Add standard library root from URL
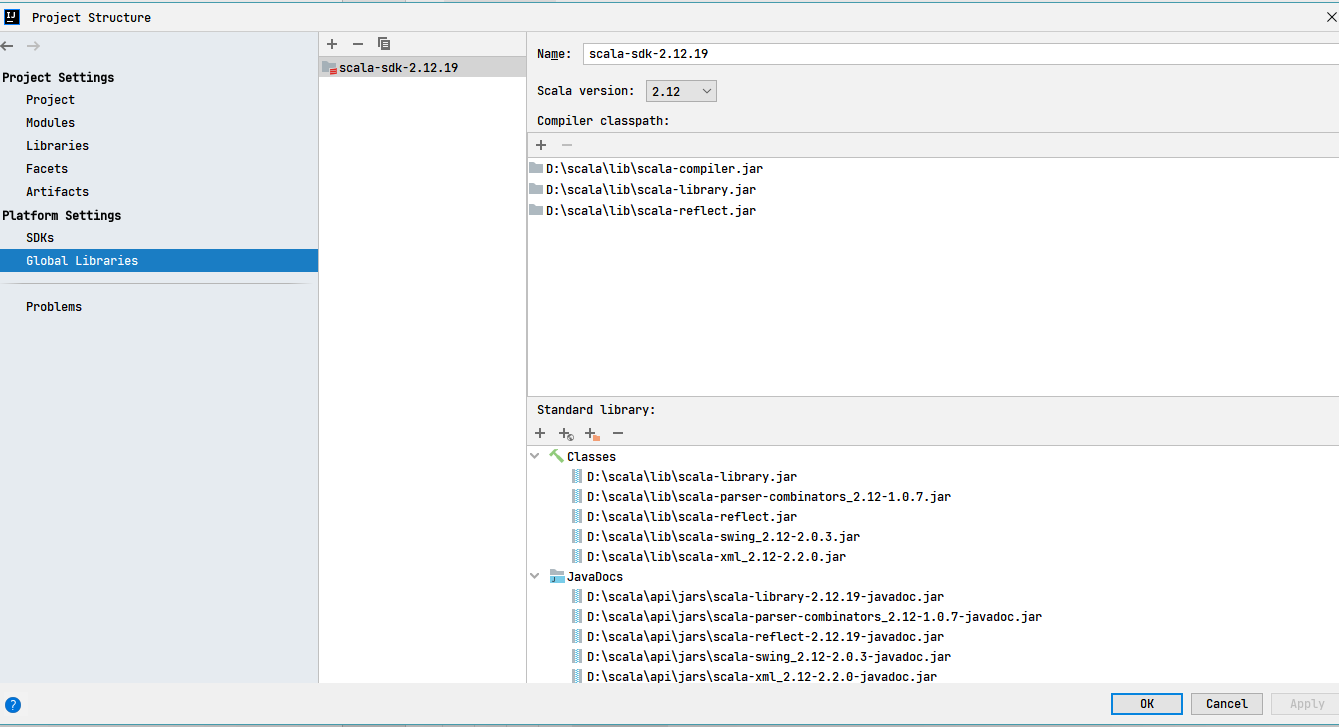Image resolution: width=1339 pixels, height=727 pixels. 566,434
